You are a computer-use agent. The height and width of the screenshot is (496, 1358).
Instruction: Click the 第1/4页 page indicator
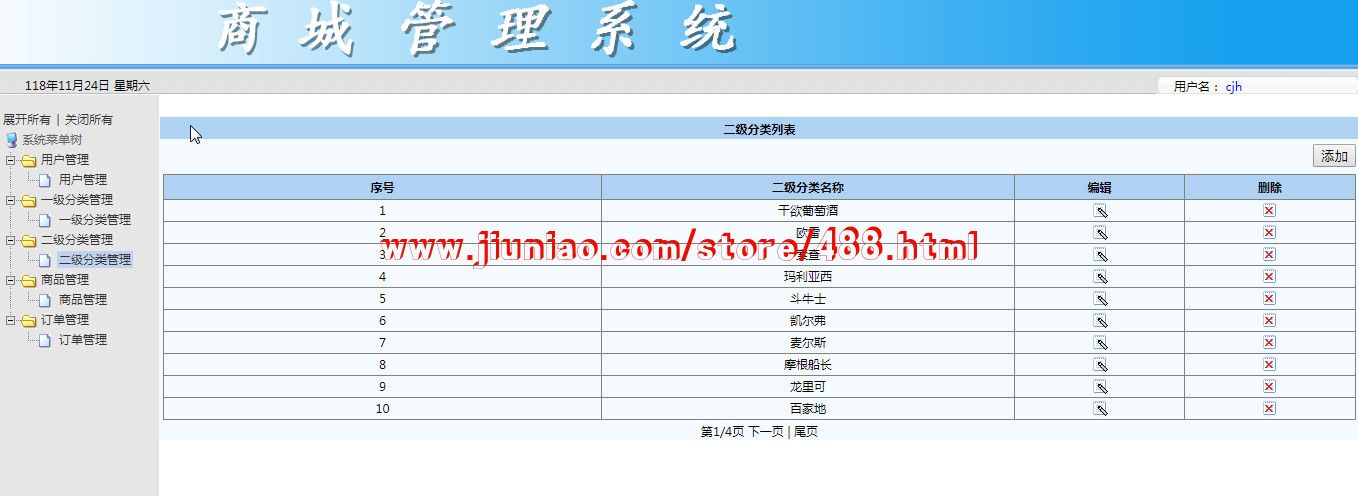click(x=722, y=432)
